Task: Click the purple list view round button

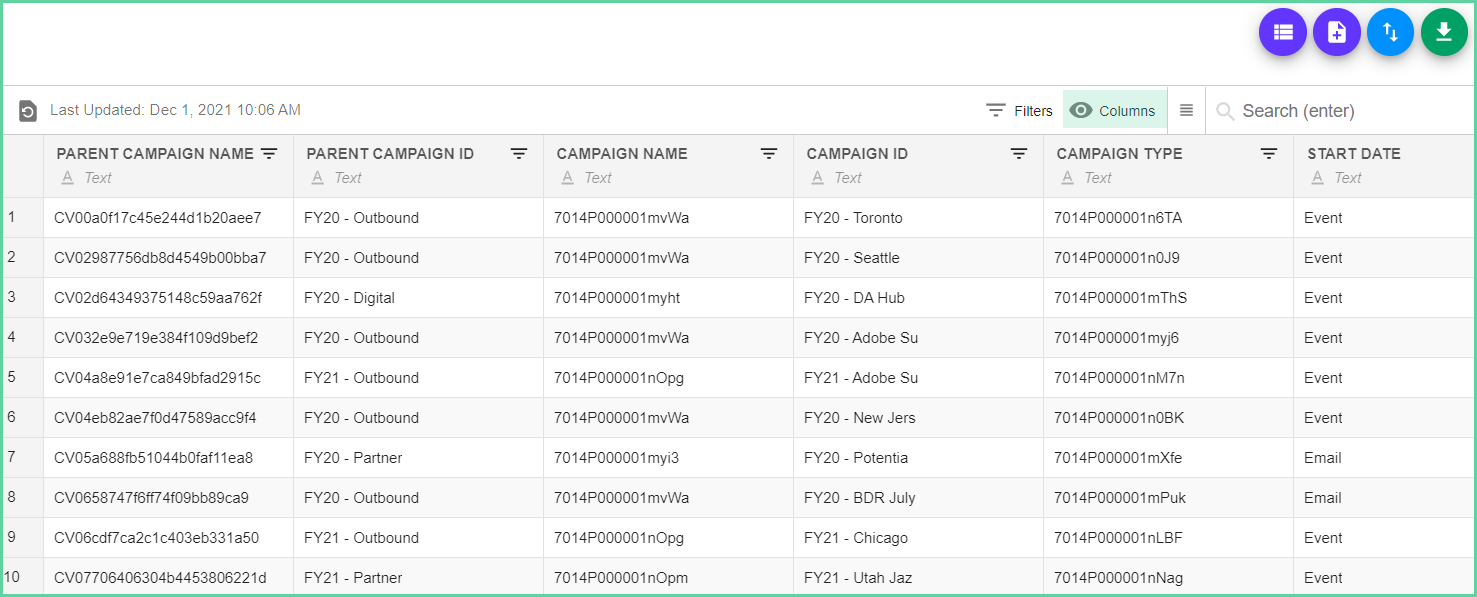Action: [1283, 32]
